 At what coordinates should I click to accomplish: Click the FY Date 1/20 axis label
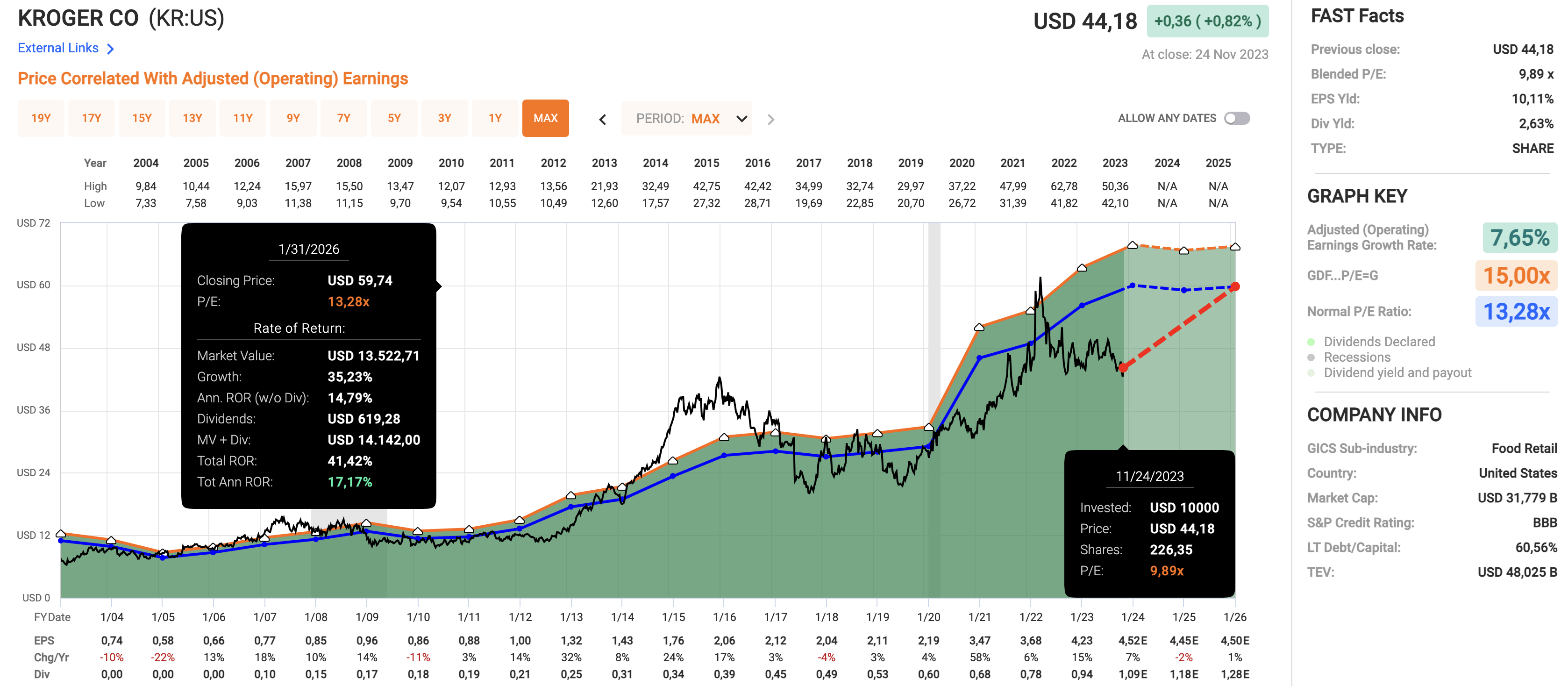(929, 617)
